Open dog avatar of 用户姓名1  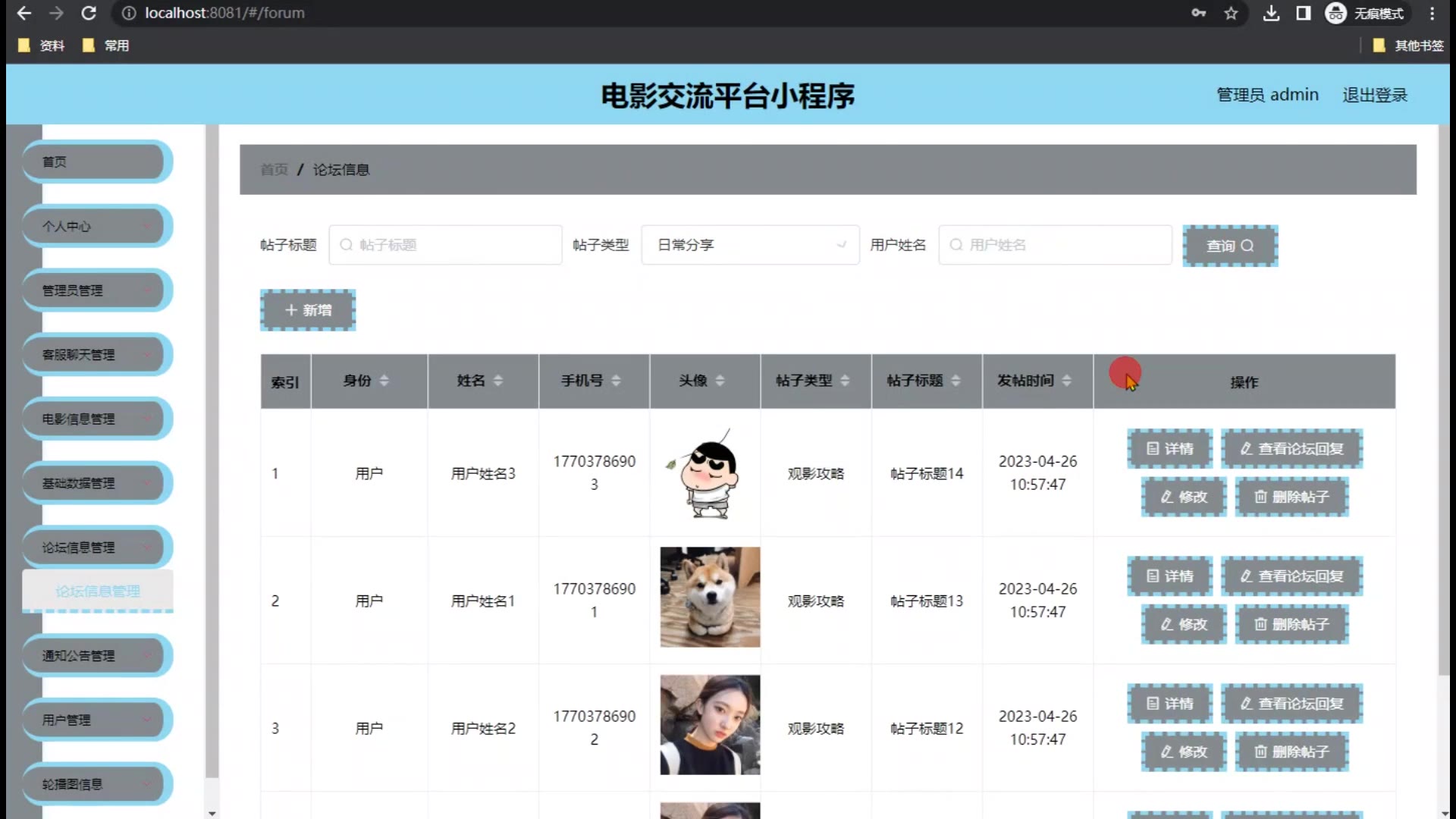(x=710, y=597)
